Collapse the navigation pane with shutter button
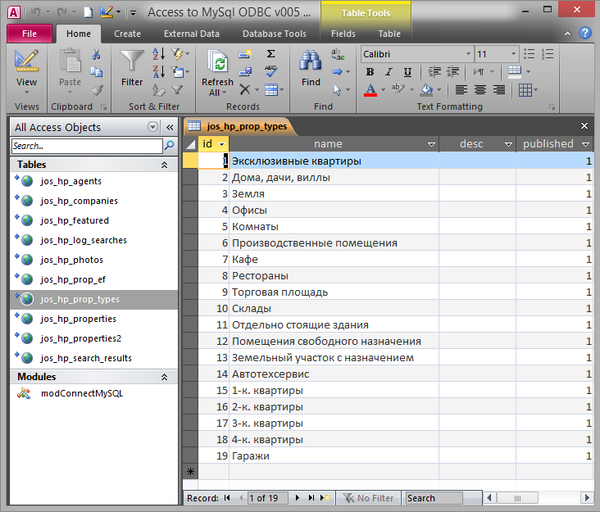 point(170,127)
